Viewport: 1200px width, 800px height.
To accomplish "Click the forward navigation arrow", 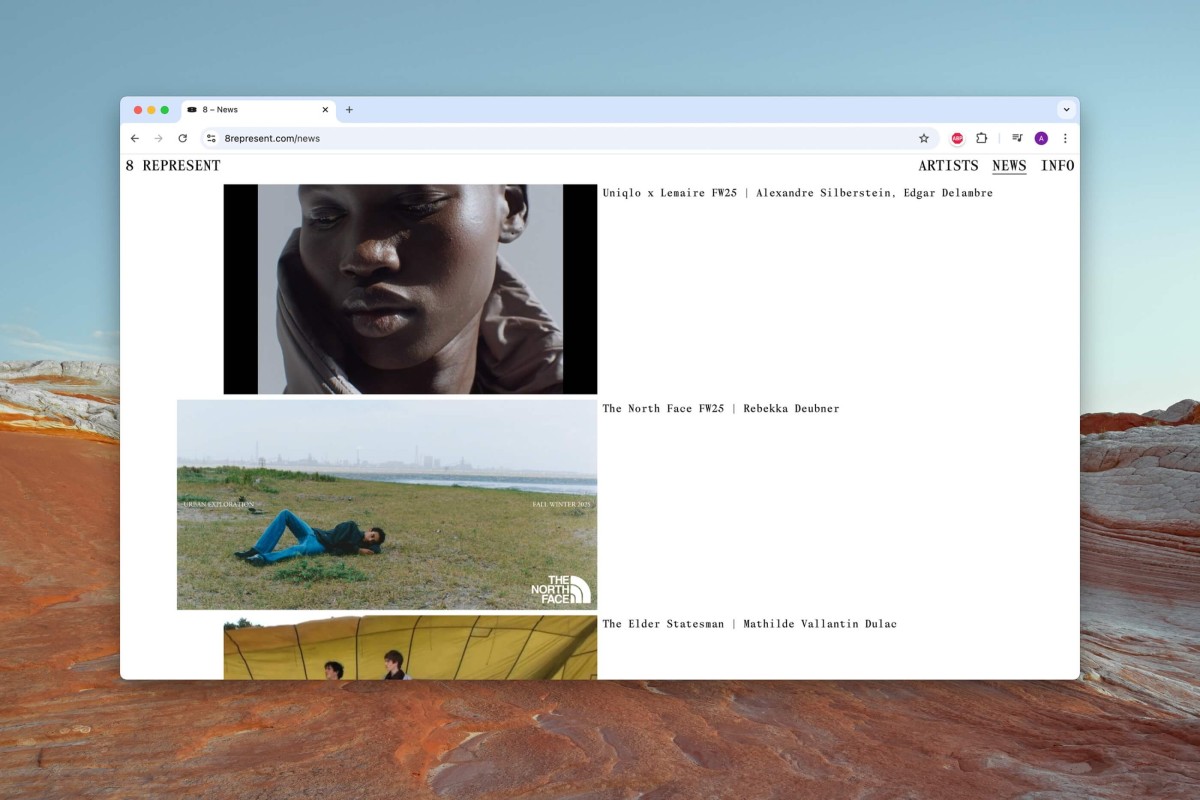I will click(158, 138).
